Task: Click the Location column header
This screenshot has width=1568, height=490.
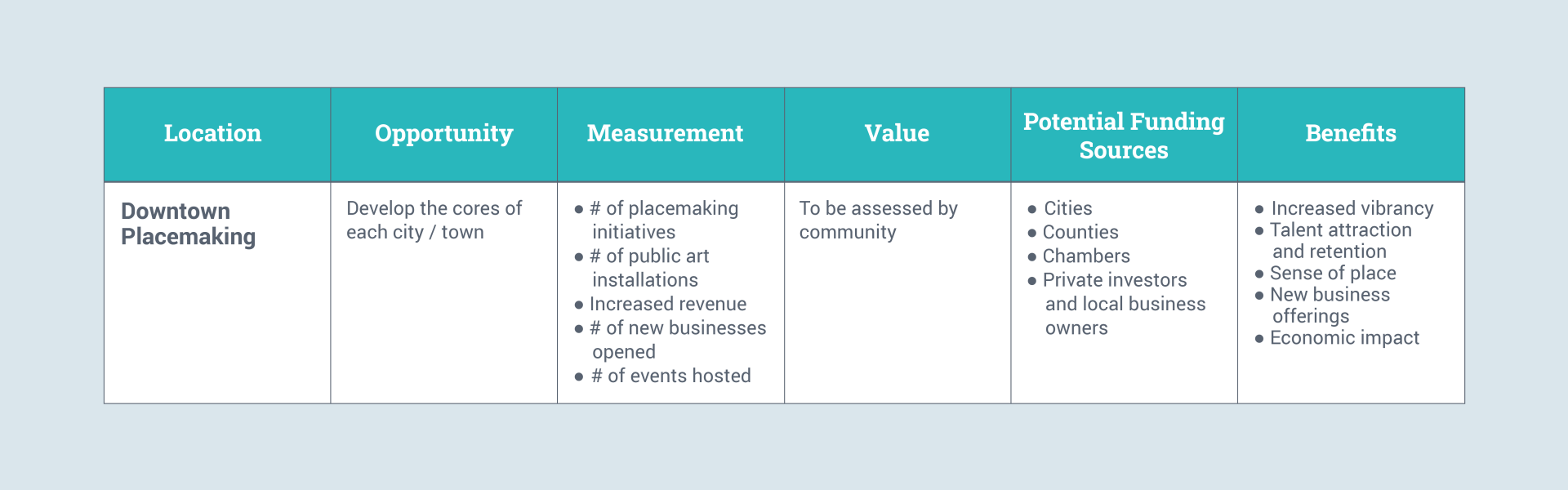Action: coord(212,133)
